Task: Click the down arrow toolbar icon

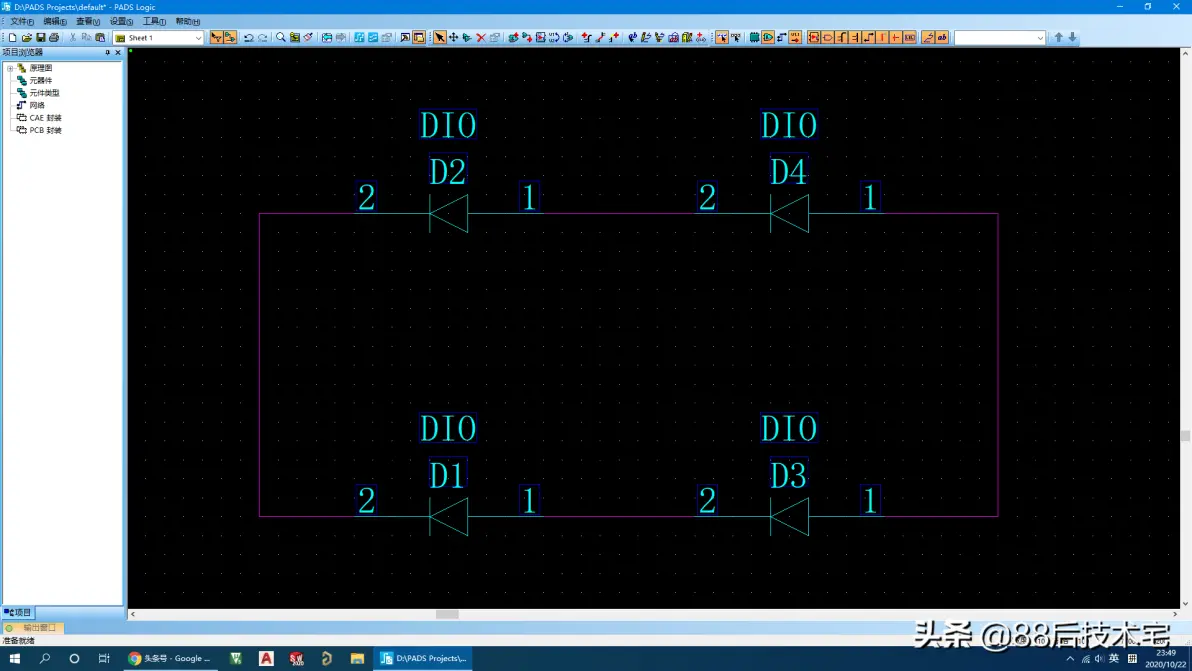Action: click(1073, 37)
